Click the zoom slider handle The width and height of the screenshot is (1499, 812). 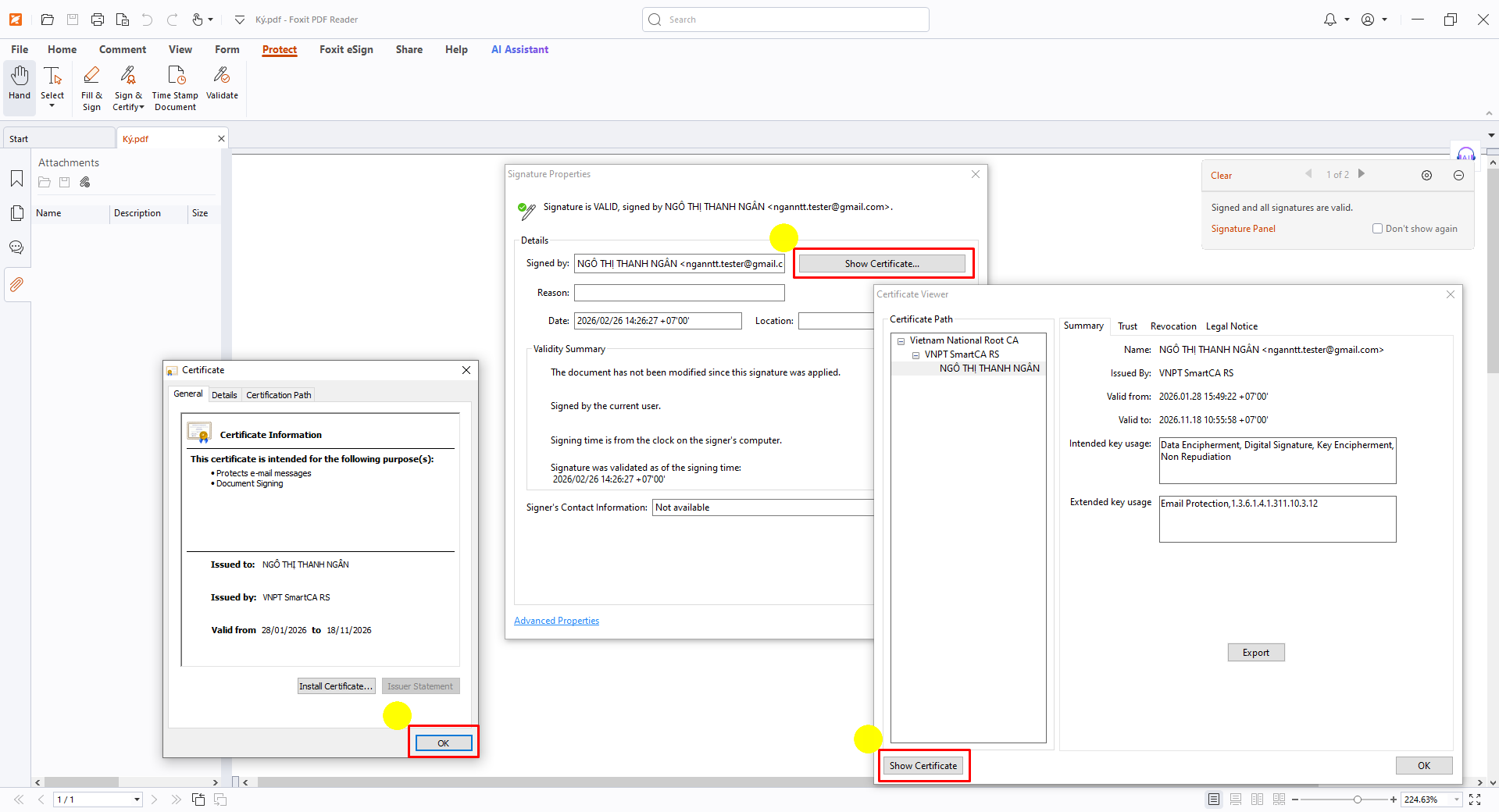click(x=1358, y=800)
